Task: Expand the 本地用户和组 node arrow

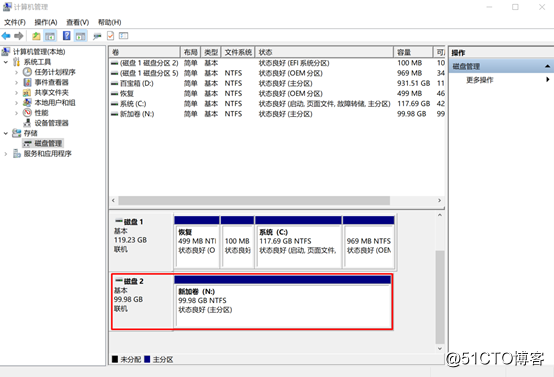Action: pos(16,103)
